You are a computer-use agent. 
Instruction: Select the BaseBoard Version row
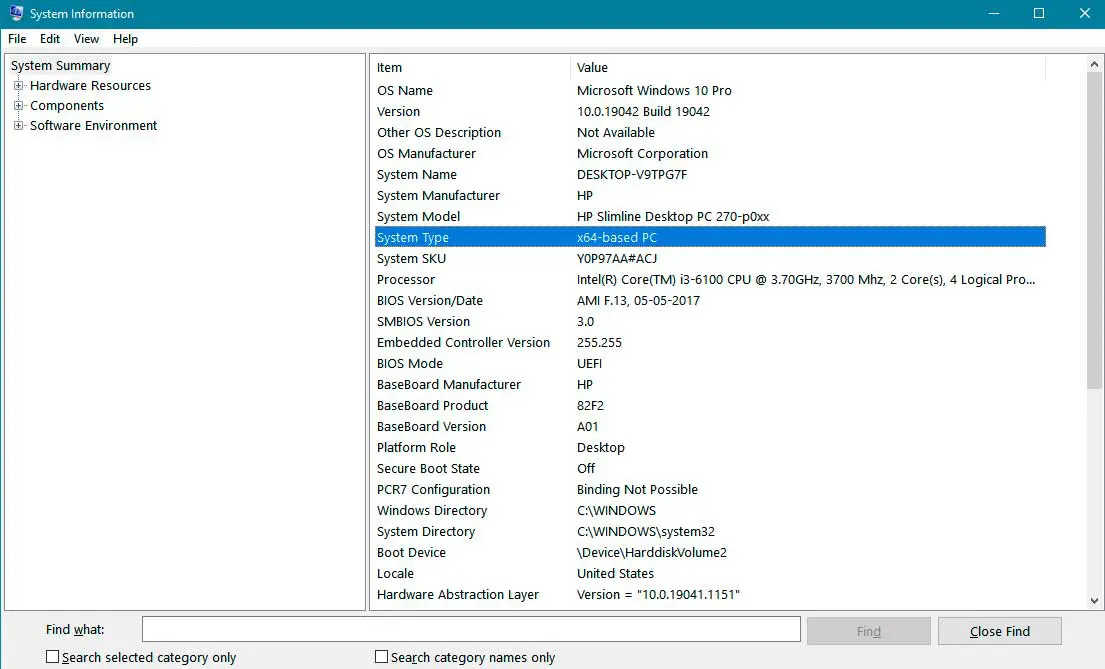(710, 426)
